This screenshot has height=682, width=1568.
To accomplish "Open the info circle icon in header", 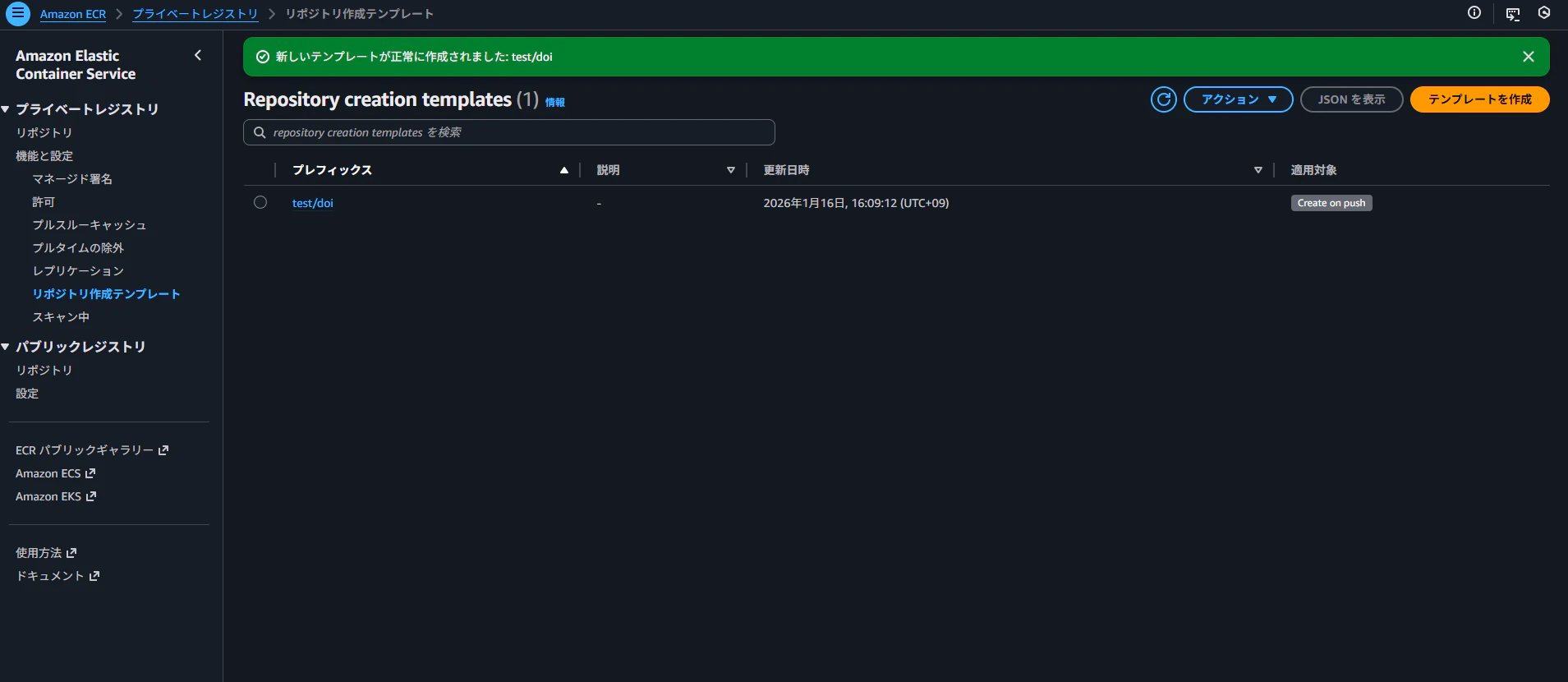I will coord(1474,13).
